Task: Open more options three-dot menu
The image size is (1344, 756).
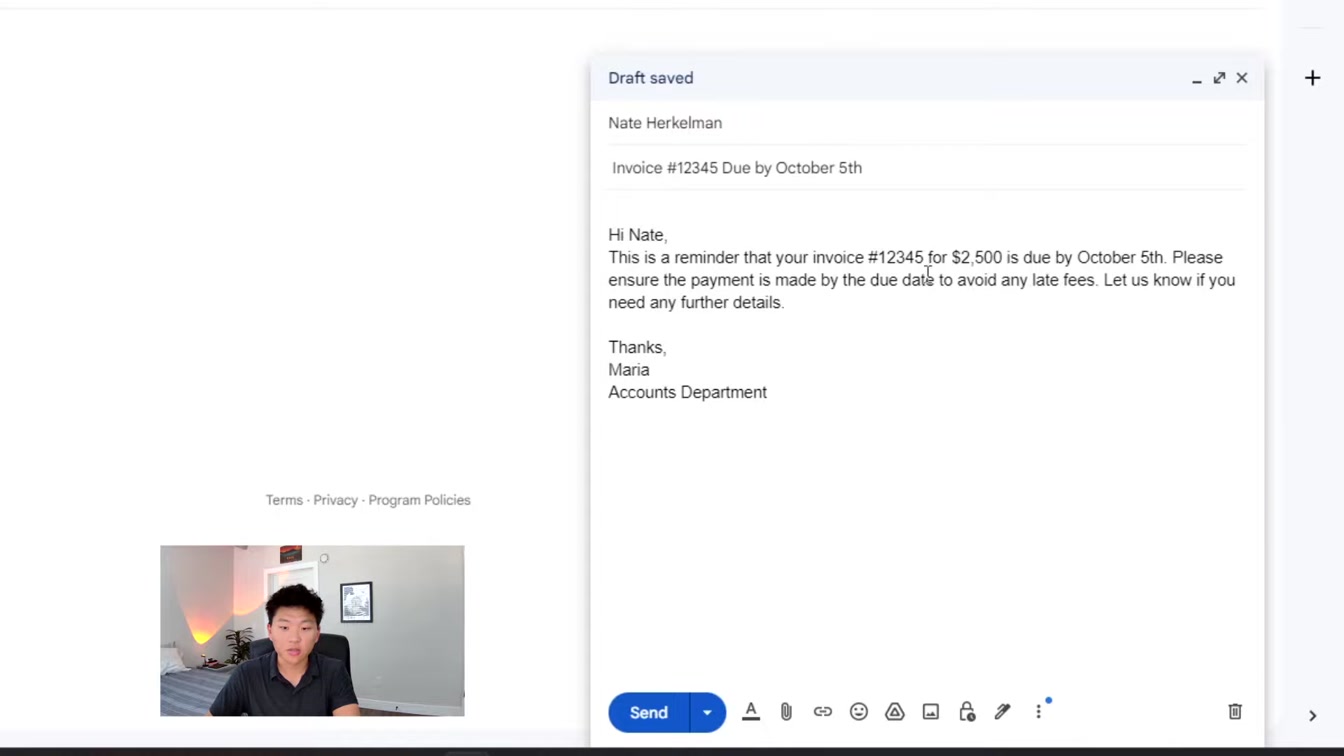Action: pos(1038,712)
